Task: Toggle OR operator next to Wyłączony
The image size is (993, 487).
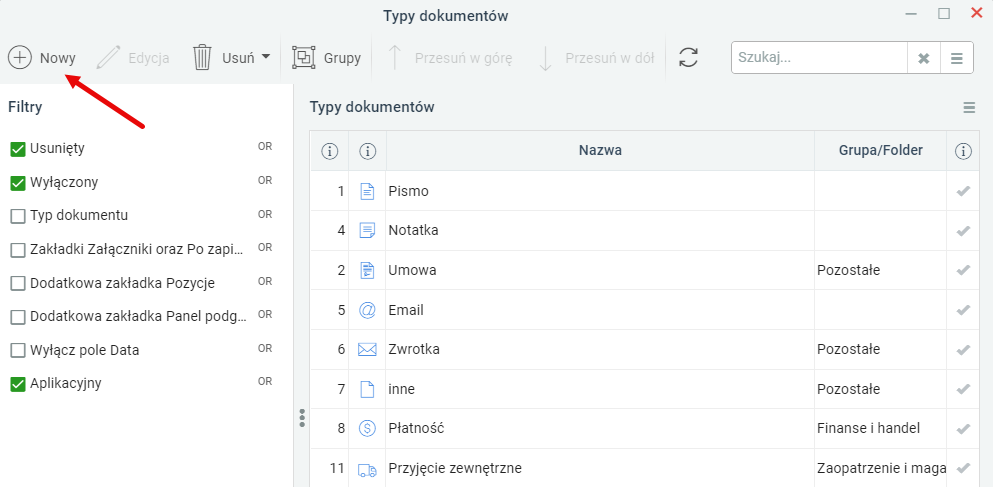Action: tap(265, 180)
